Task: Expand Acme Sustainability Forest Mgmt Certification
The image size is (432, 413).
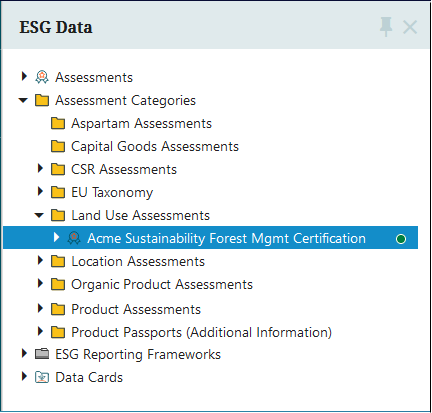Action: pos(57,237)
